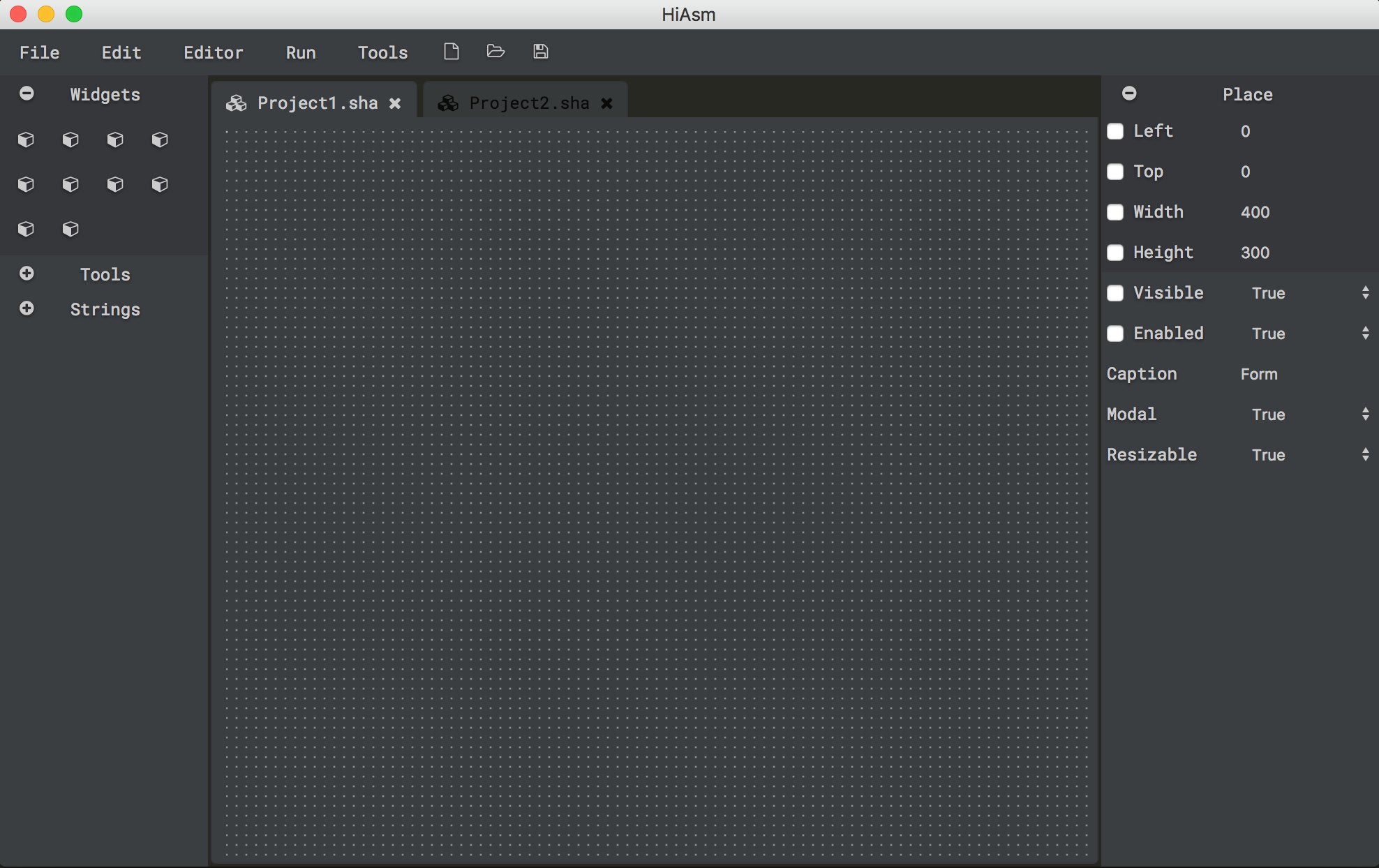Click the save disk toolbar icon
This screenshot has height=868, width=1379.
(x=541, y=52)
